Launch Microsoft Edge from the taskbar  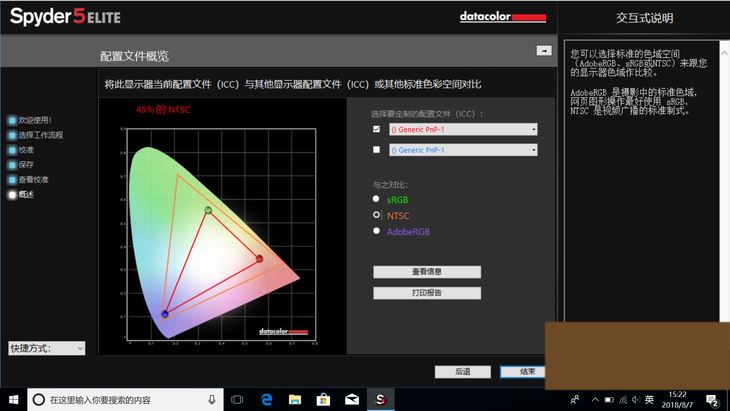266,400
